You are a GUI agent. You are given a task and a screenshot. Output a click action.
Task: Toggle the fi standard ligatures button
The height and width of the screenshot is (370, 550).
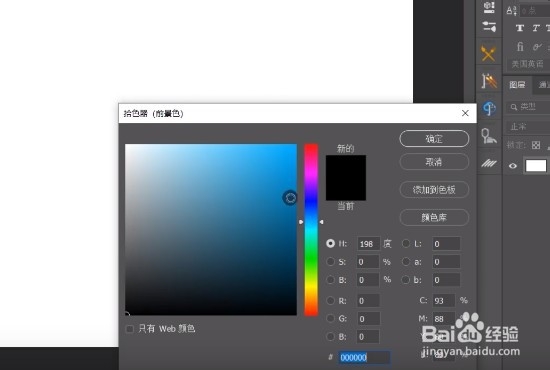click(520, 46)
